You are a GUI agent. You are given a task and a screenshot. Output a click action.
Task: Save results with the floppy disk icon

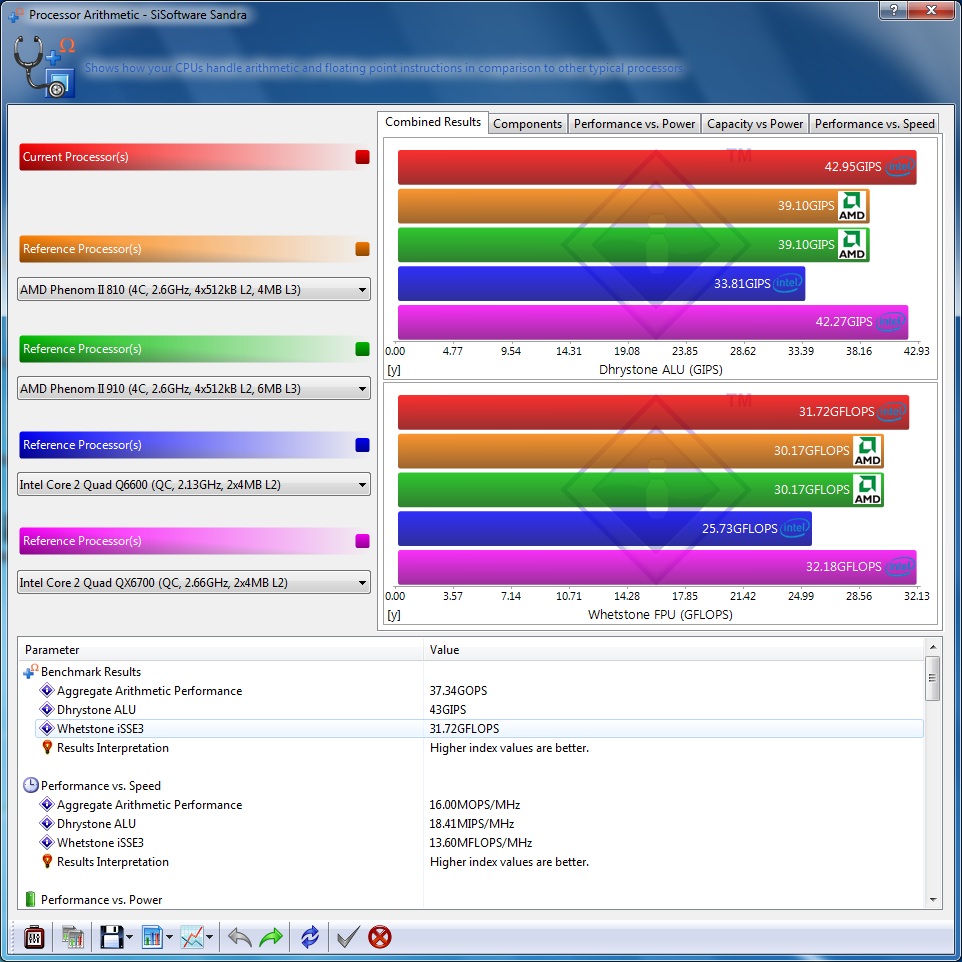coord(112,937)
